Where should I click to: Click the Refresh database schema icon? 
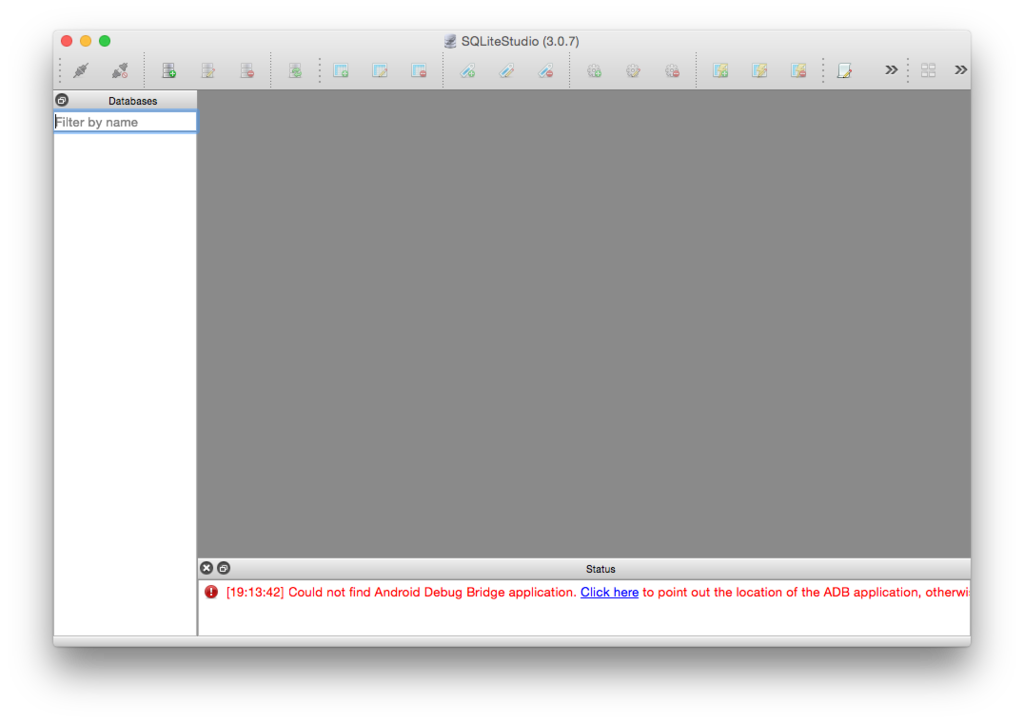point(295,70)
